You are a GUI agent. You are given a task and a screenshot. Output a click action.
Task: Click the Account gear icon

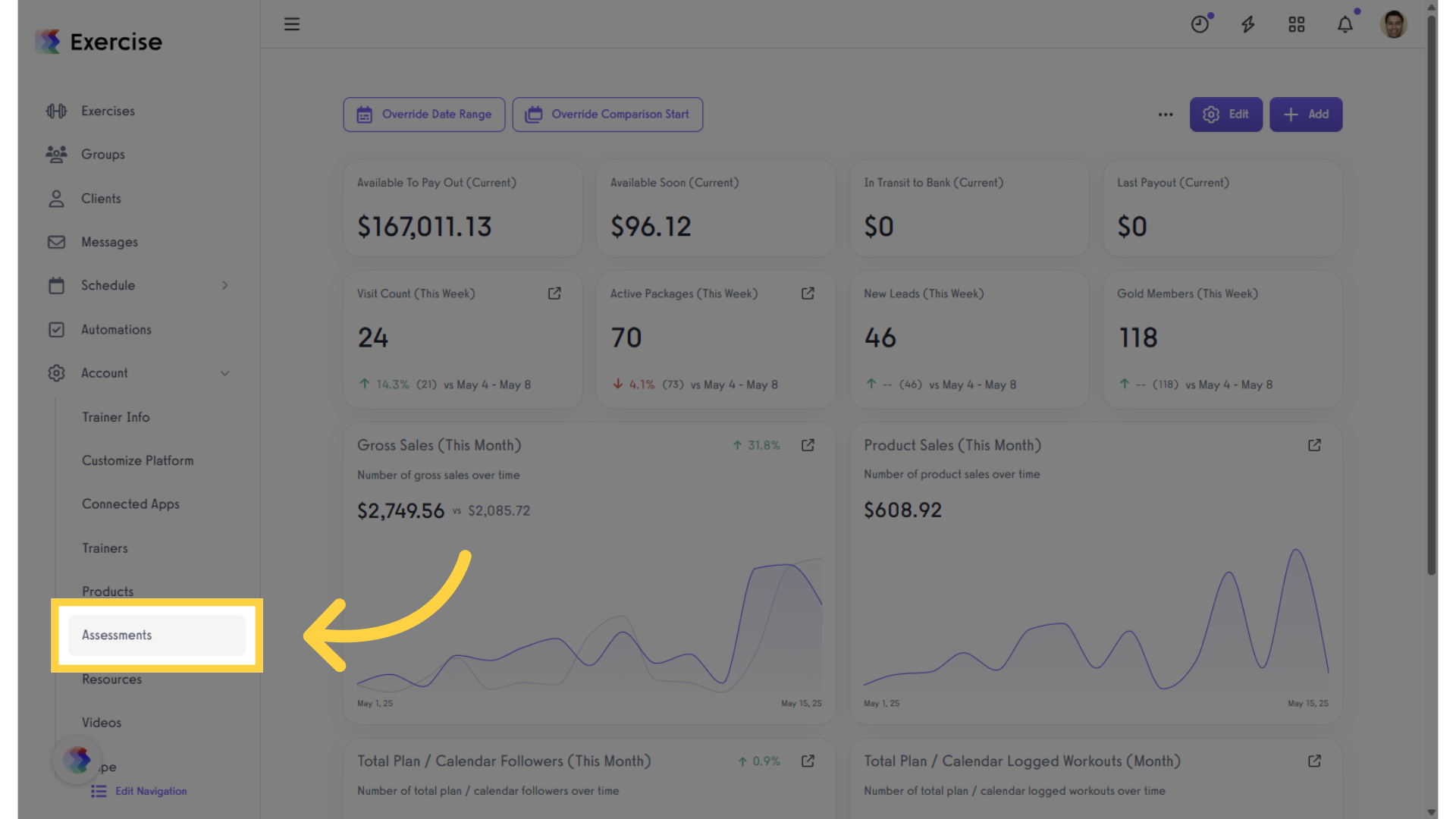(56, 373)
